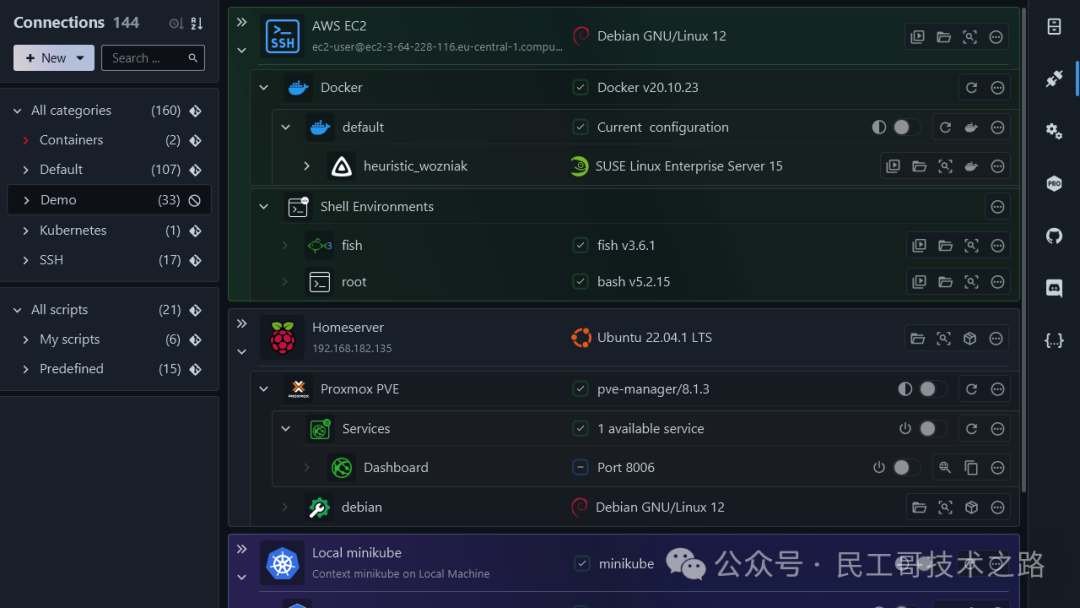Collapse the Docker section
Viewport: 1080px width, 608px height.
[x=264, y=87]
